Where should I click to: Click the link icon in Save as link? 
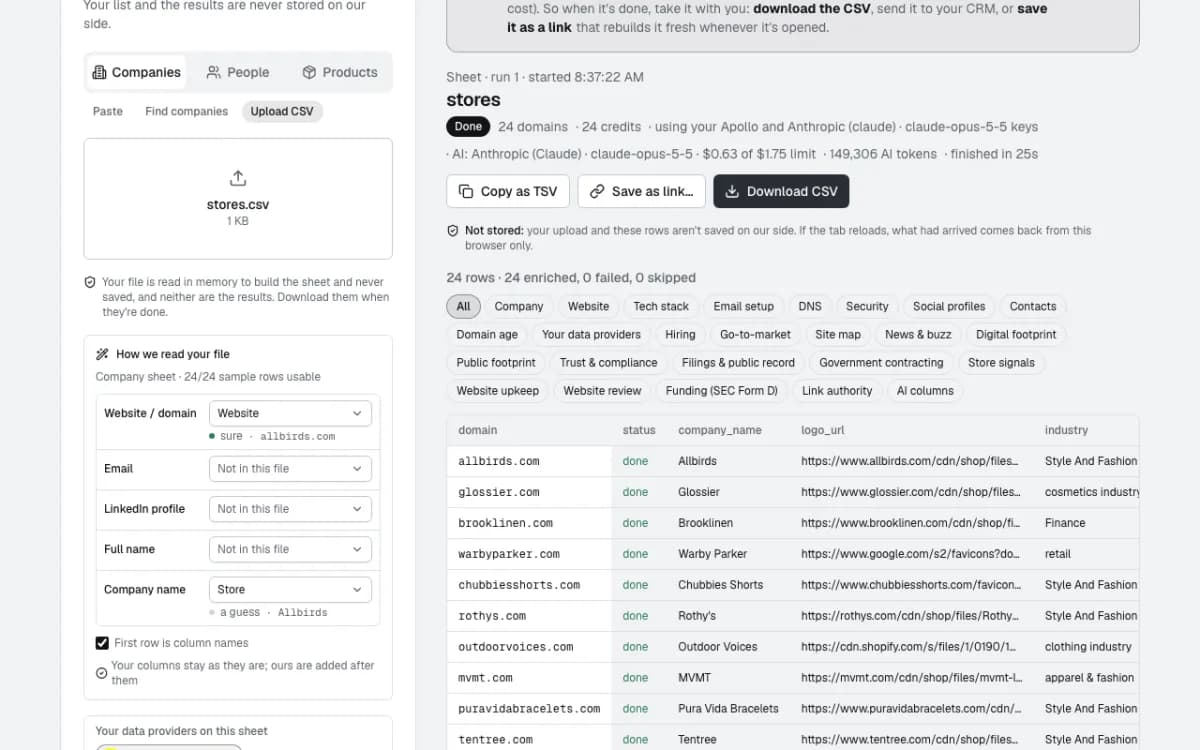tap(597, 191)
